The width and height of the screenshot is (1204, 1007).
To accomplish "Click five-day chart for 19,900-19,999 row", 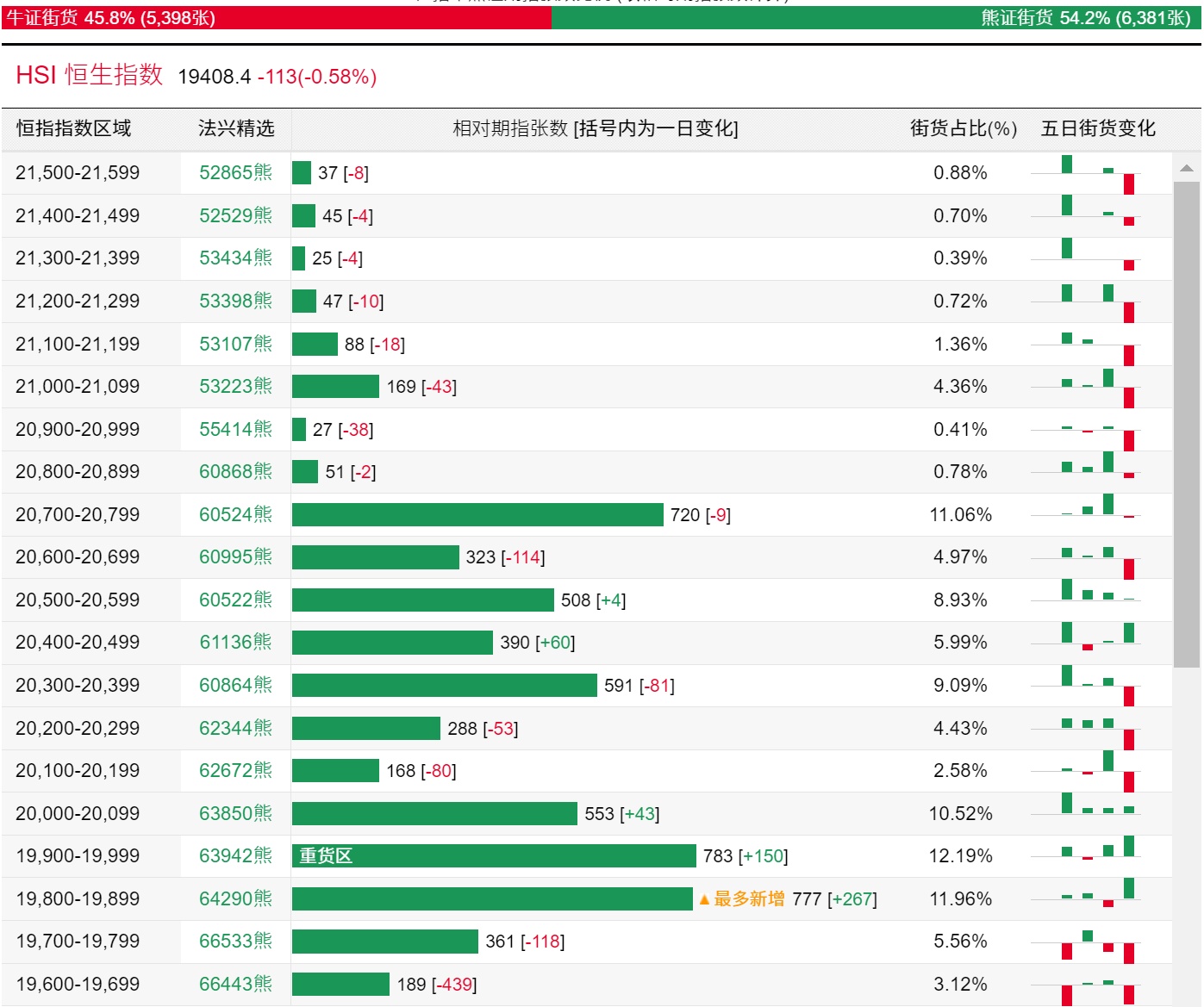I will tap(1086, 849).
